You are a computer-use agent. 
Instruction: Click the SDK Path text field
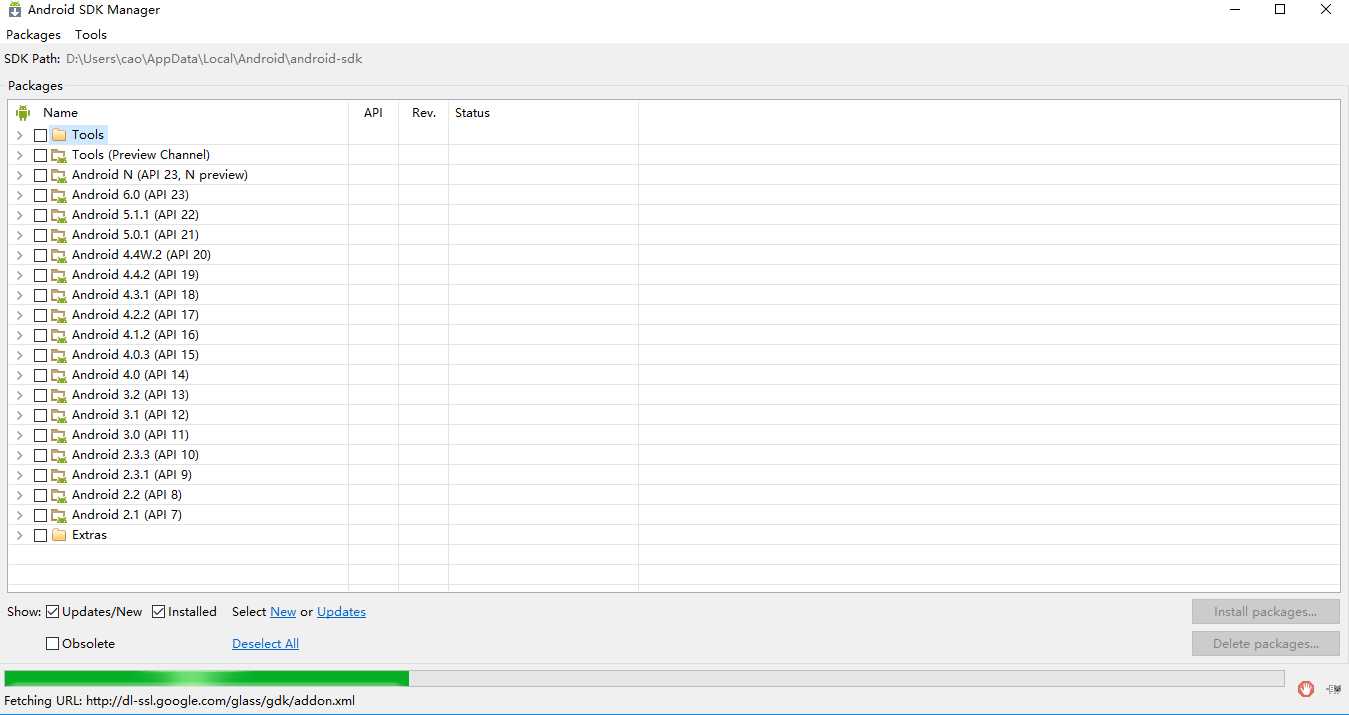click(x=214, y=59)
